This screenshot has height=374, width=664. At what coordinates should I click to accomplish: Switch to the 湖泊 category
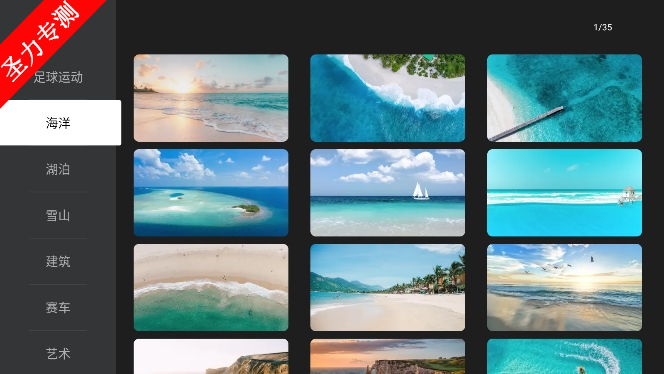point(58,169)
